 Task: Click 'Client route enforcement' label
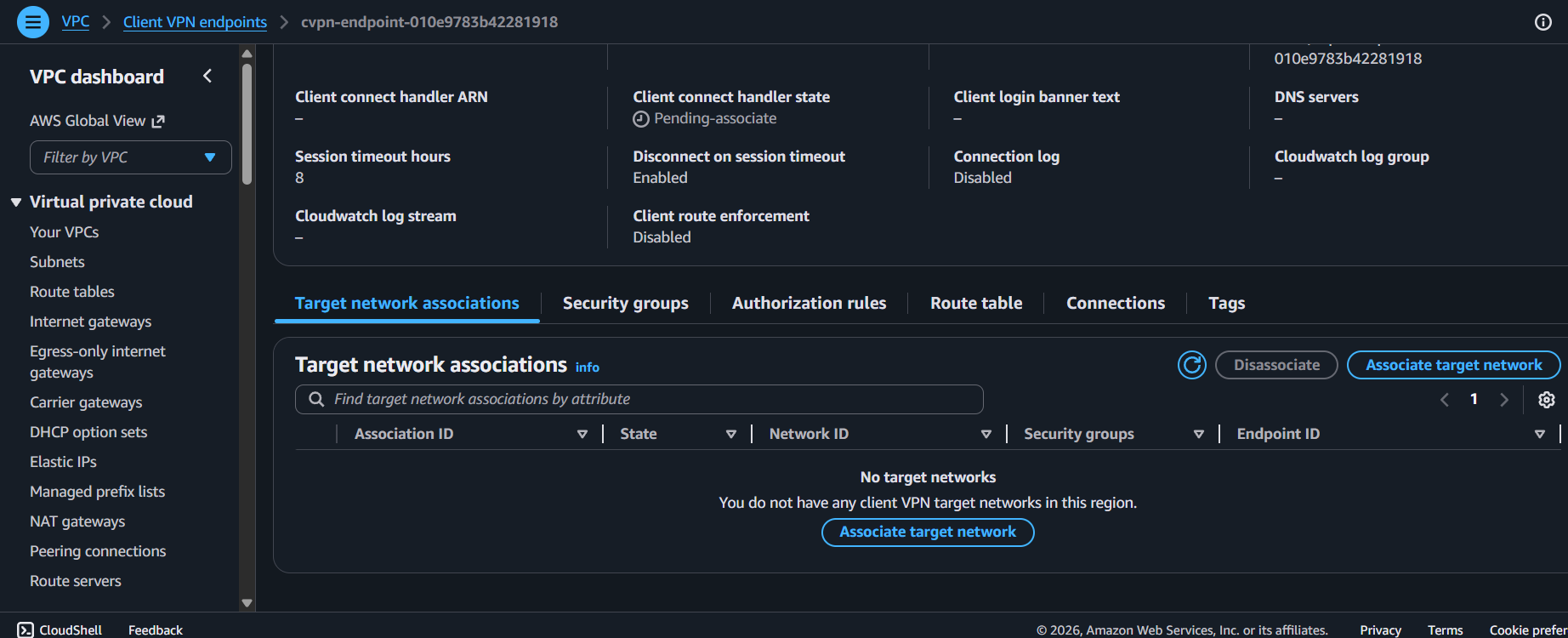point(721,216)
